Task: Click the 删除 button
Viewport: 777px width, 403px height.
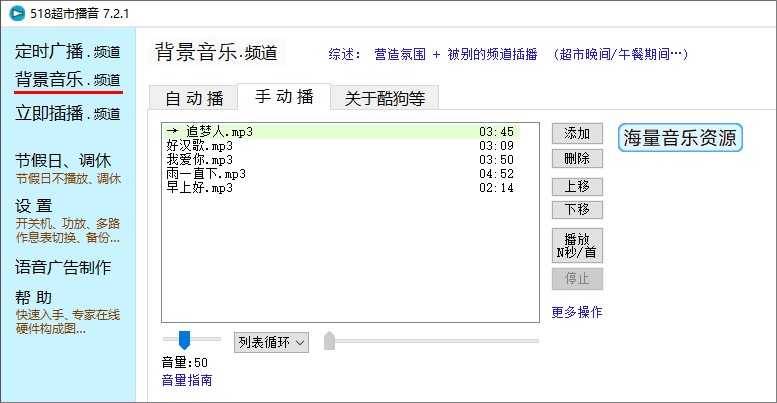Action: click(x=577, y=158)
